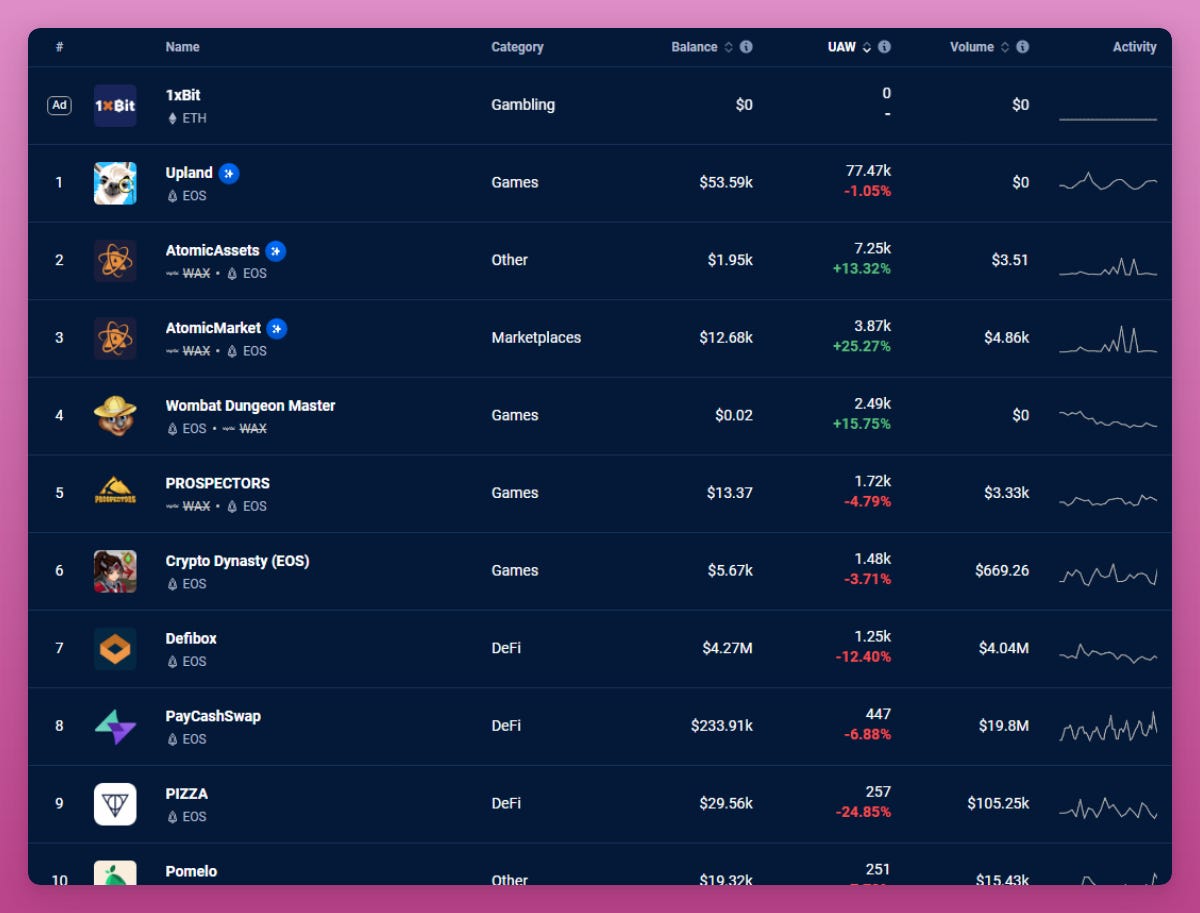The width and height of the screenshot is (1200, 913).
Task: Click the verified badge next to Upland
Action: click(227, 173)
